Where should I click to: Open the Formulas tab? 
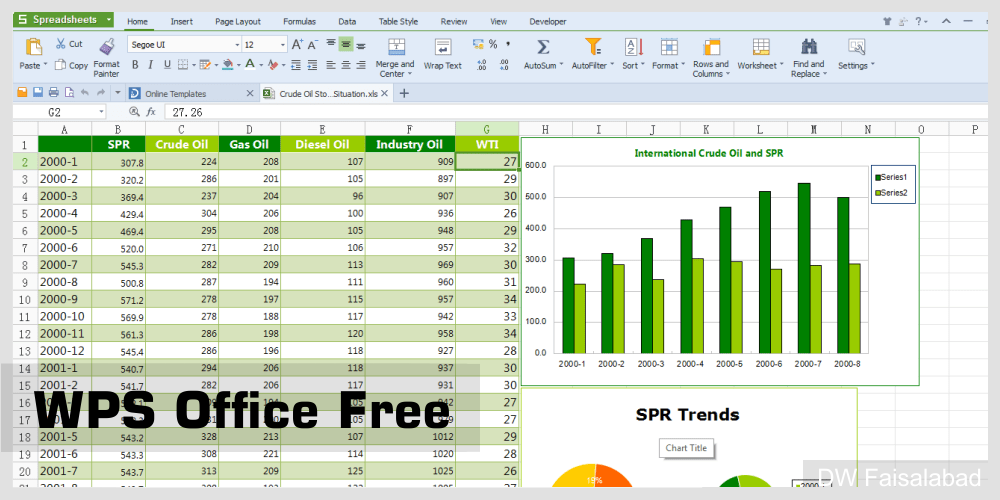tap(299, 22)
